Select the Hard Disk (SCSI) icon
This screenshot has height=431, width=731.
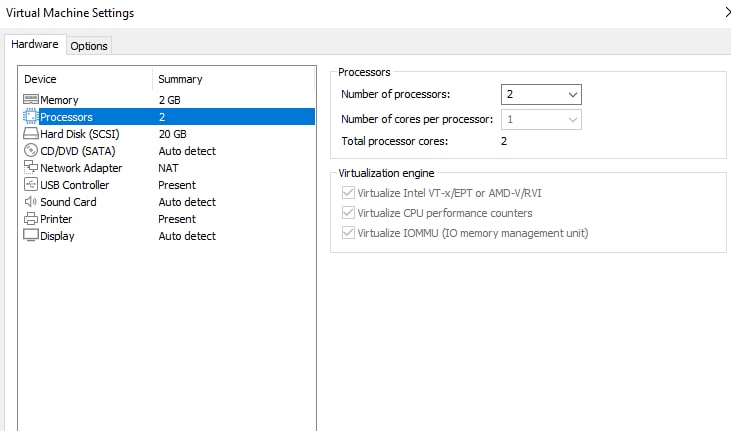(x=31, y=133)
